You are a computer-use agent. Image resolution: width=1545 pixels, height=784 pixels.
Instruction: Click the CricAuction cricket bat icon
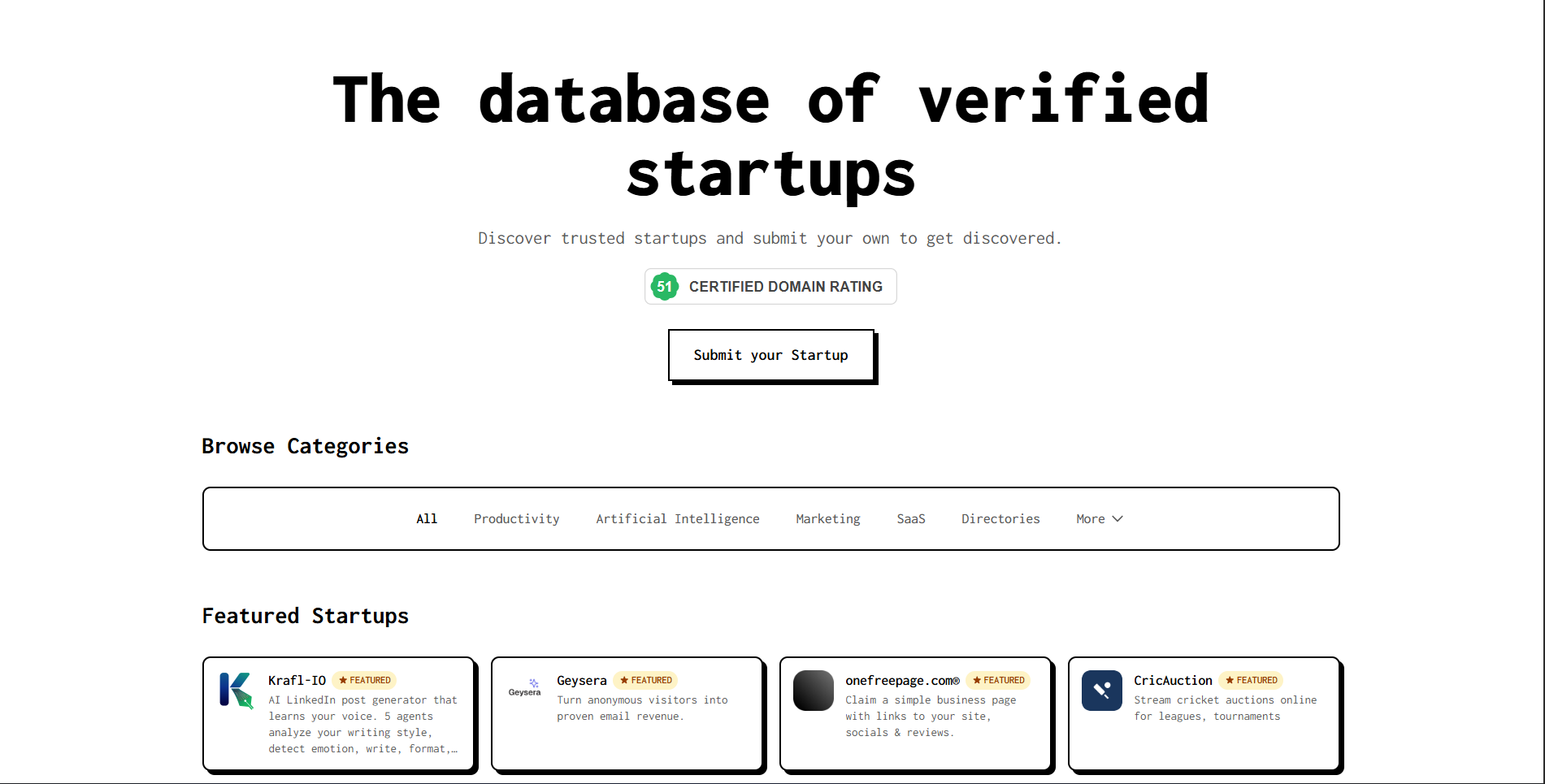click(1101, 690)
